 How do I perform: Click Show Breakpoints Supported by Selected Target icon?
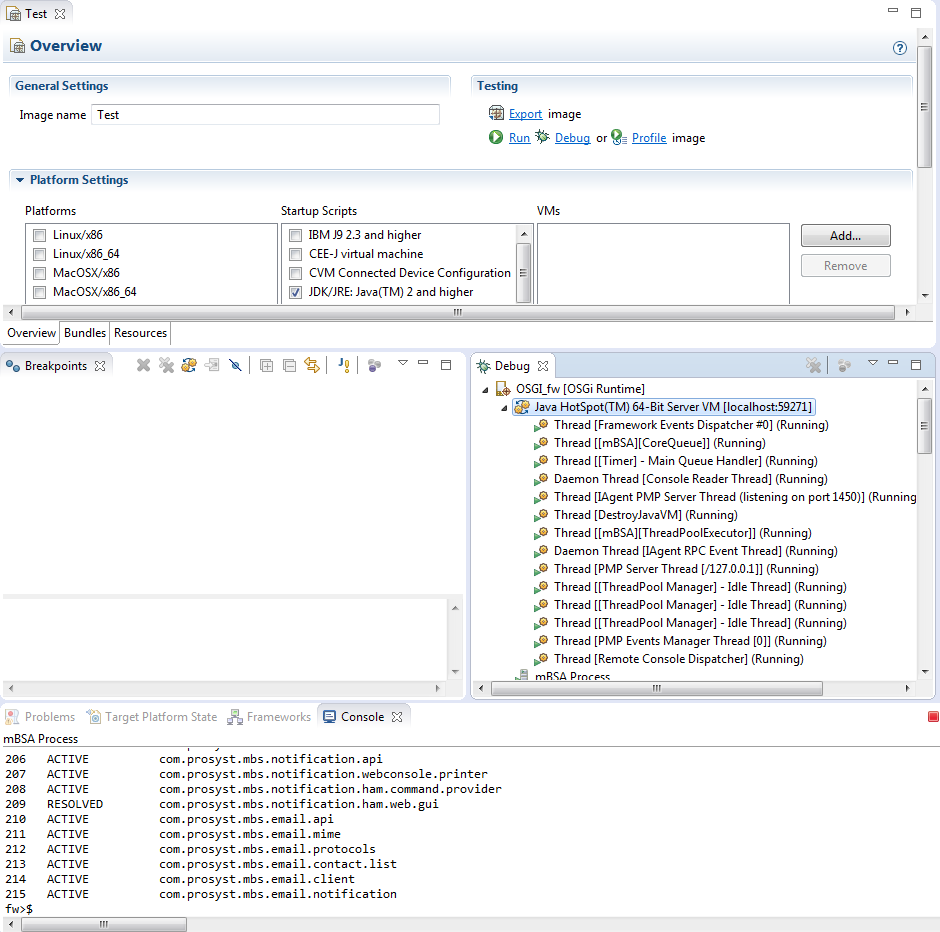(x=189, y=366)
